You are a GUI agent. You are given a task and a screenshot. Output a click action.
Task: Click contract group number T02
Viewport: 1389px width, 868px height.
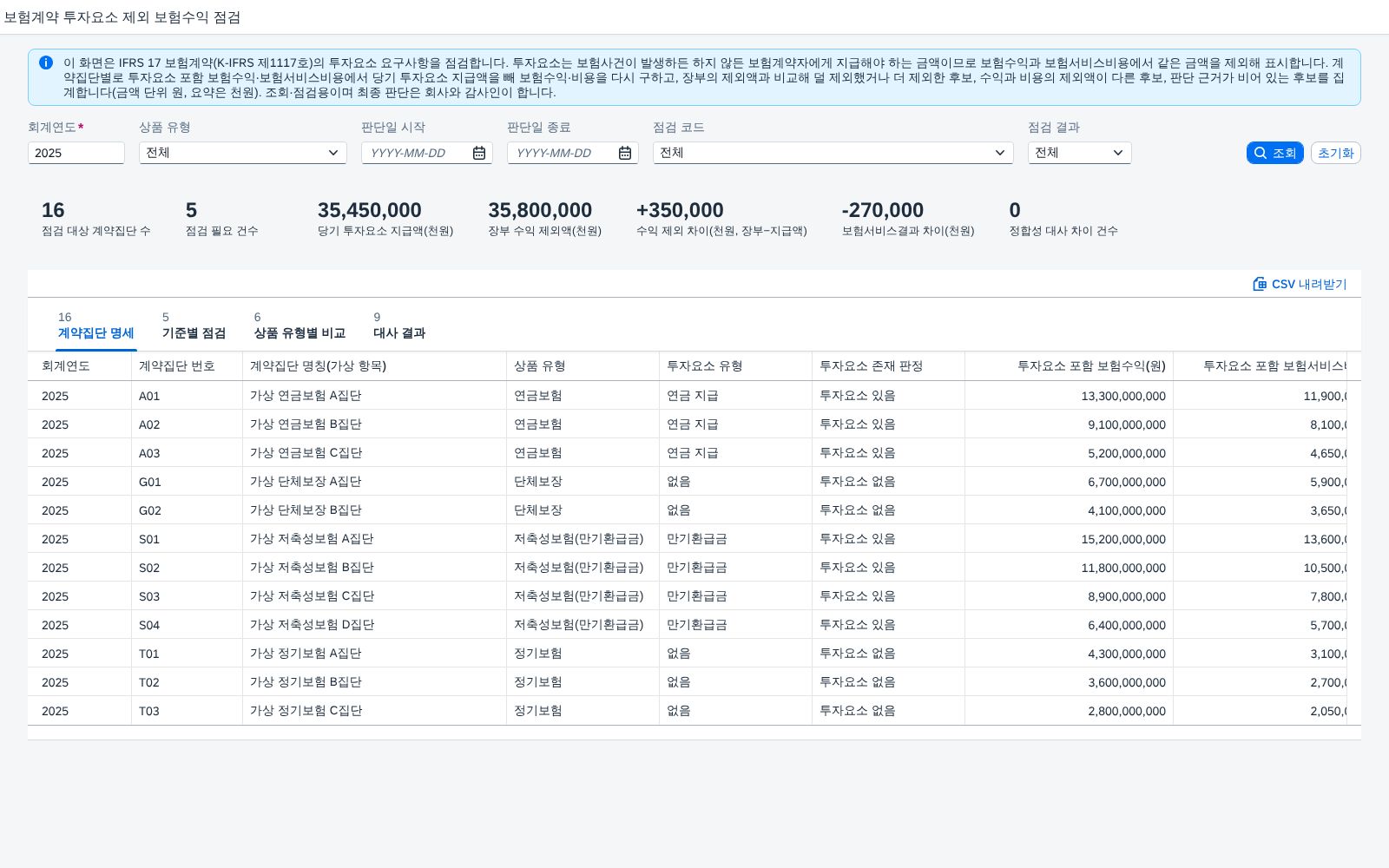point(149,682)
